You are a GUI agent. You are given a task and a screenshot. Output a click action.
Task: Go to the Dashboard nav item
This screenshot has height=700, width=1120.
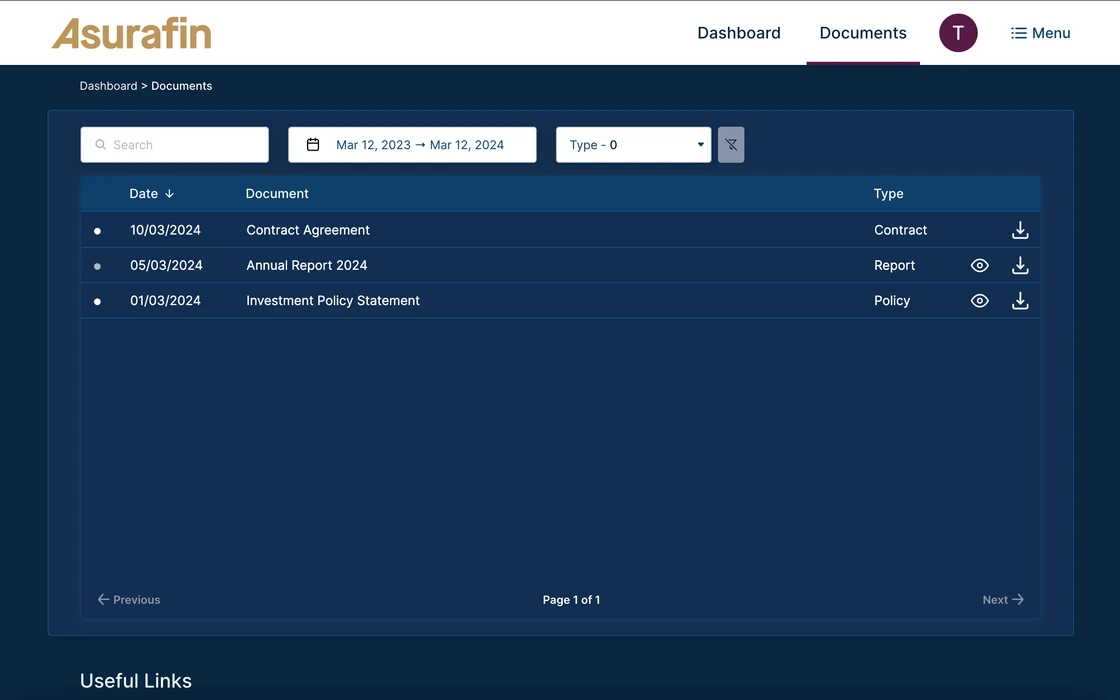pyautogui.click(x=739, y=33)
